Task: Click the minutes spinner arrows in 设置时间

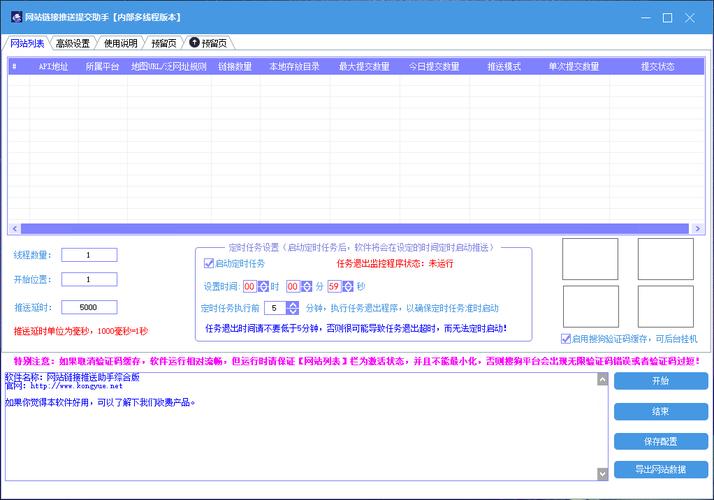Action: tap(306, 287)
